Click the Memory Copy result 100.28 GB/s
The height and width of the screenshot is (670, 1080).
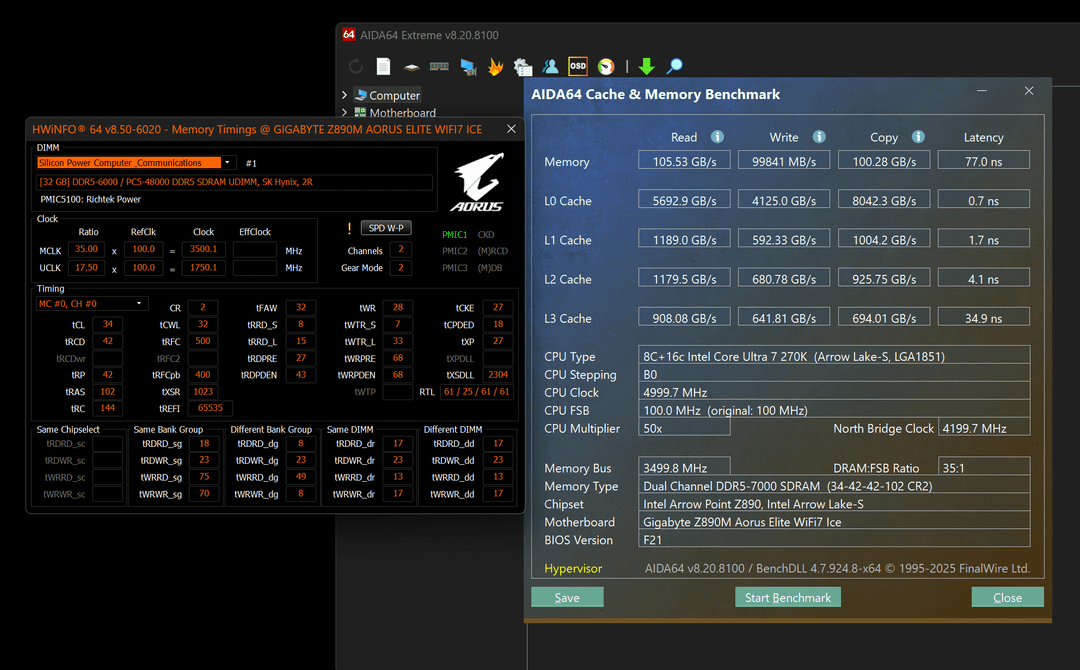(x=884, y=161)
